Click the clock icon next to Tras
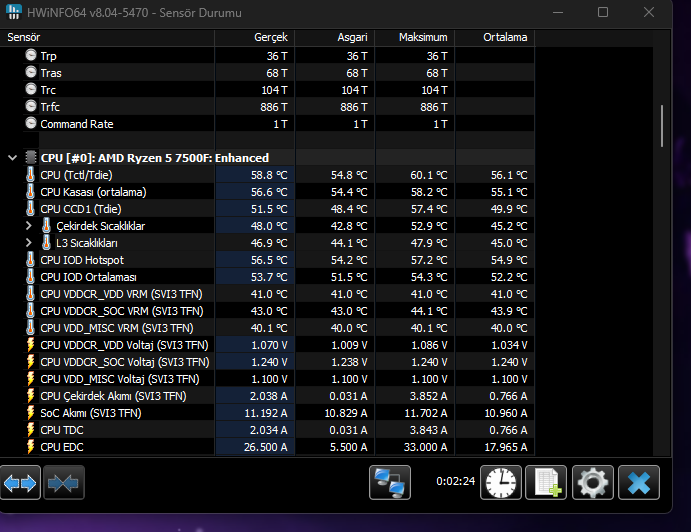Screen dimensions: 691x532 31,72
